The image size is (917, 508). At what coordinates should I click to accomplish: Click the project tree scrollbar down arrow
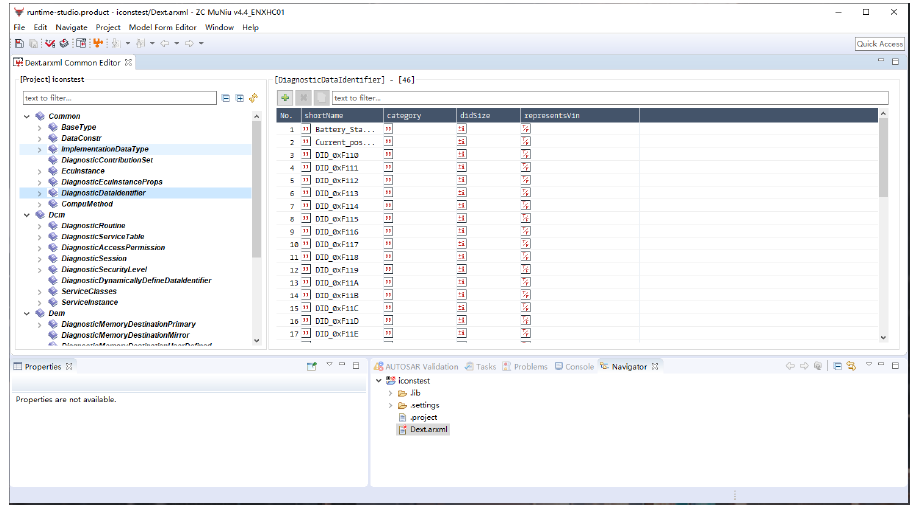(256, 340)
